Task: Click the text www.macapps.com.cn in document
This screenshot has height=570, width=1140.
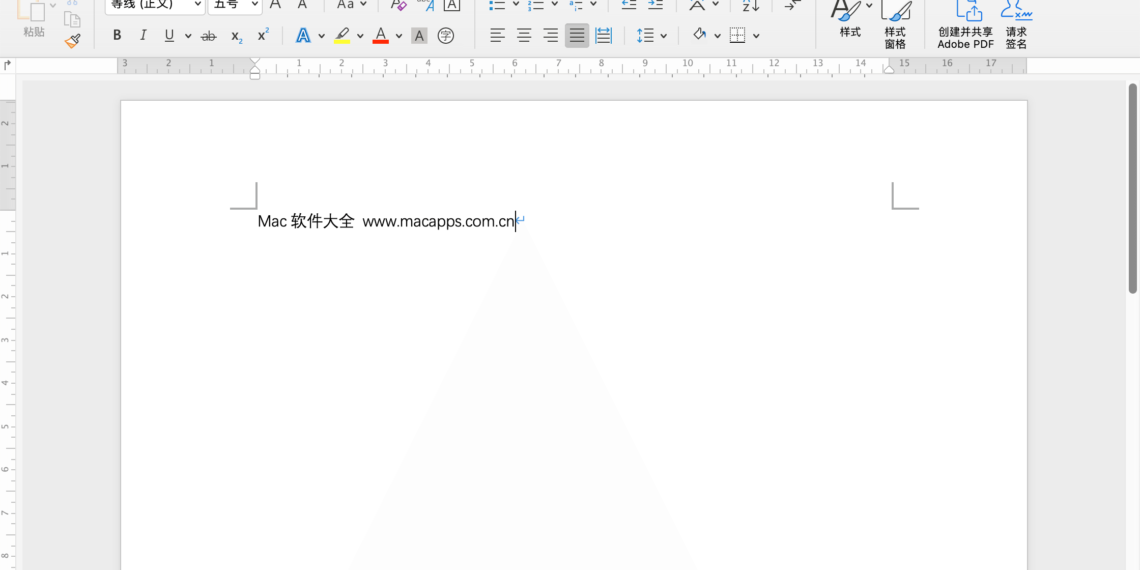Action: (438, 222)
